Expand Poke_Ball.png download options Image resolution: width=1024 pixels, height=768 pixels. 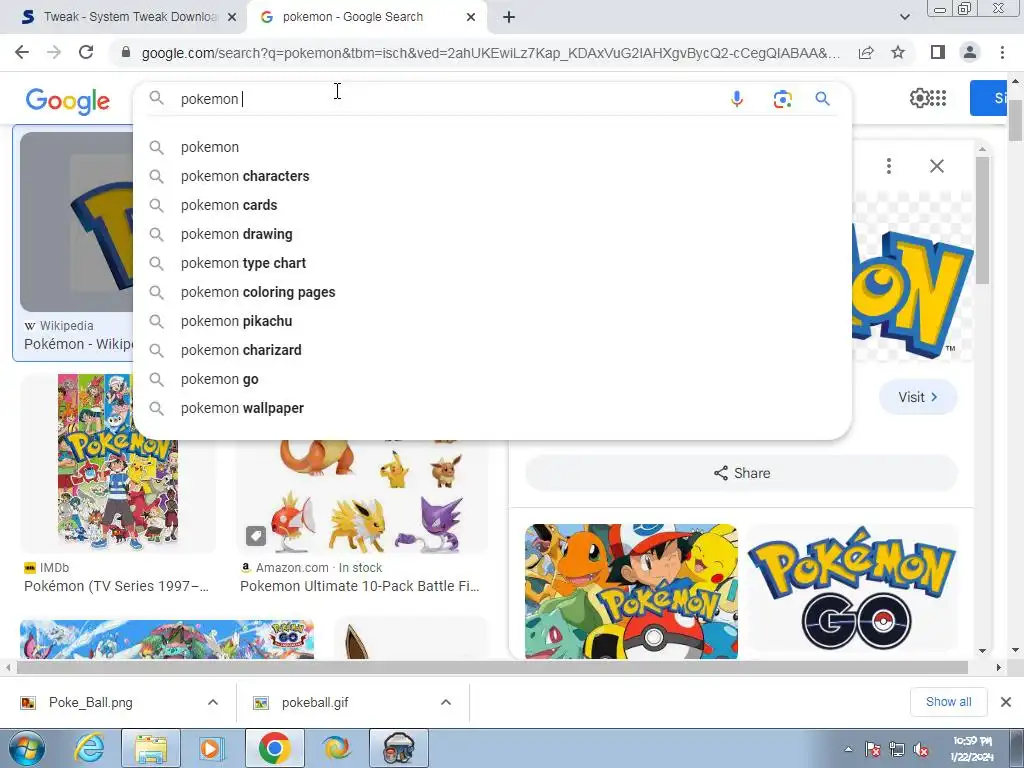pyautogui.click(x=212, y=702)
